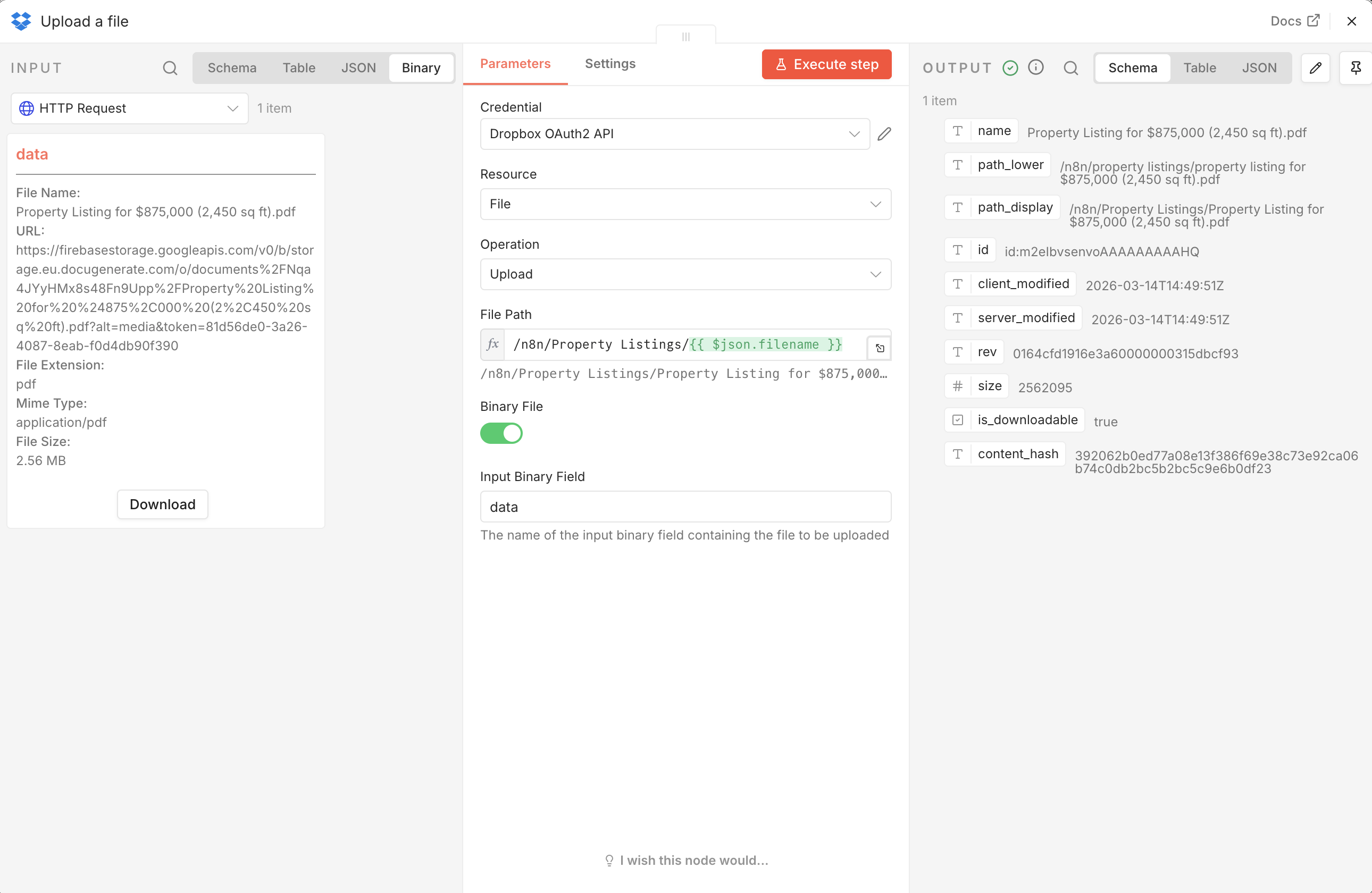Switch input view to Table tab
The image size is (1372, 893).
tap(299, 68)
